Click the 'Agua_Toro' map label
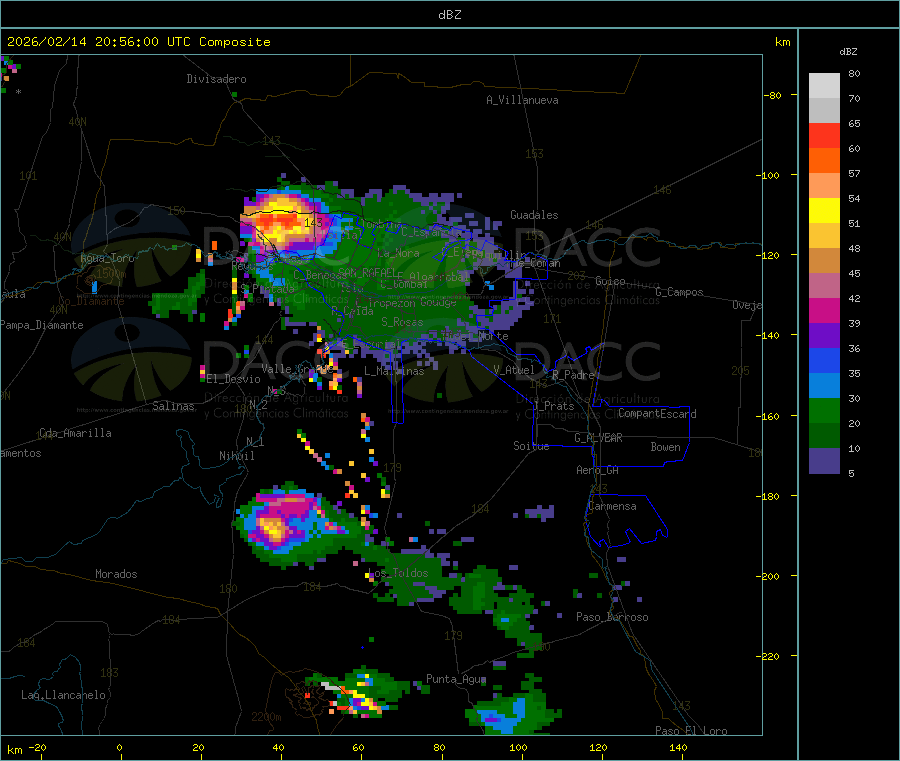Screen dimensions: 900x761 tap(107, 258)
